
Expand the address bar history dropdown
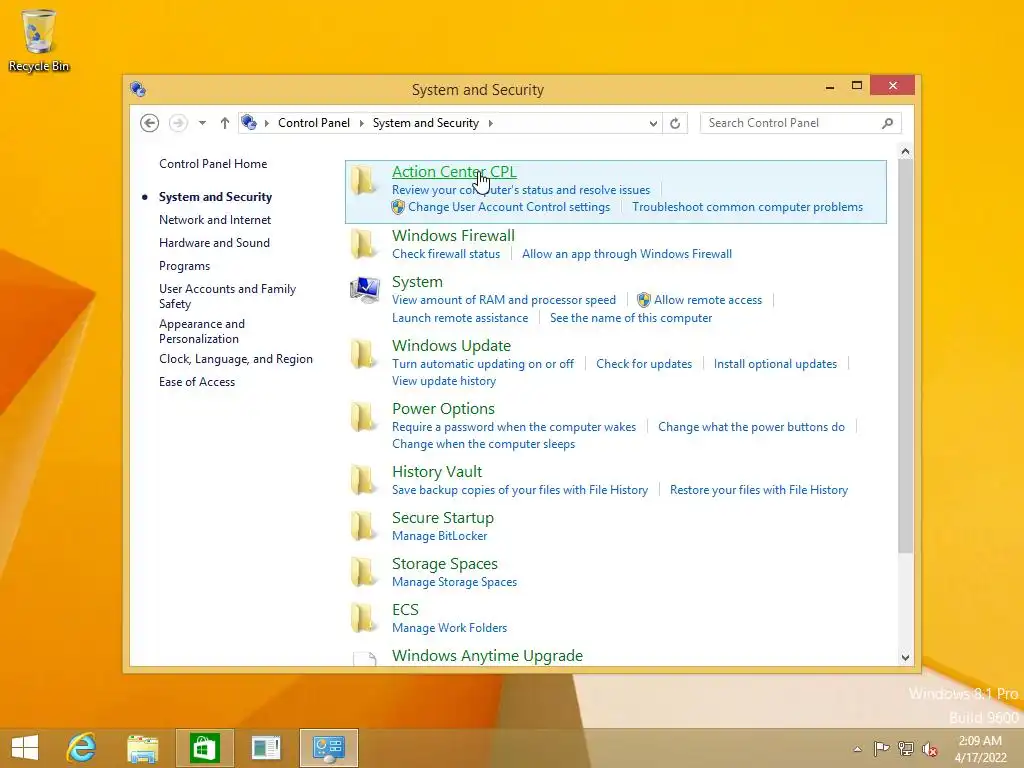[653, 123]
